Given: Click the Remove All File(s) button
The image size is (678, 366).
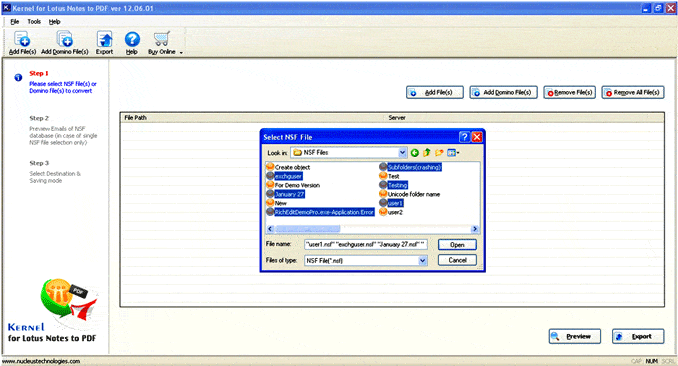Looking at the screenshot, I should click(x=633, y=93).
